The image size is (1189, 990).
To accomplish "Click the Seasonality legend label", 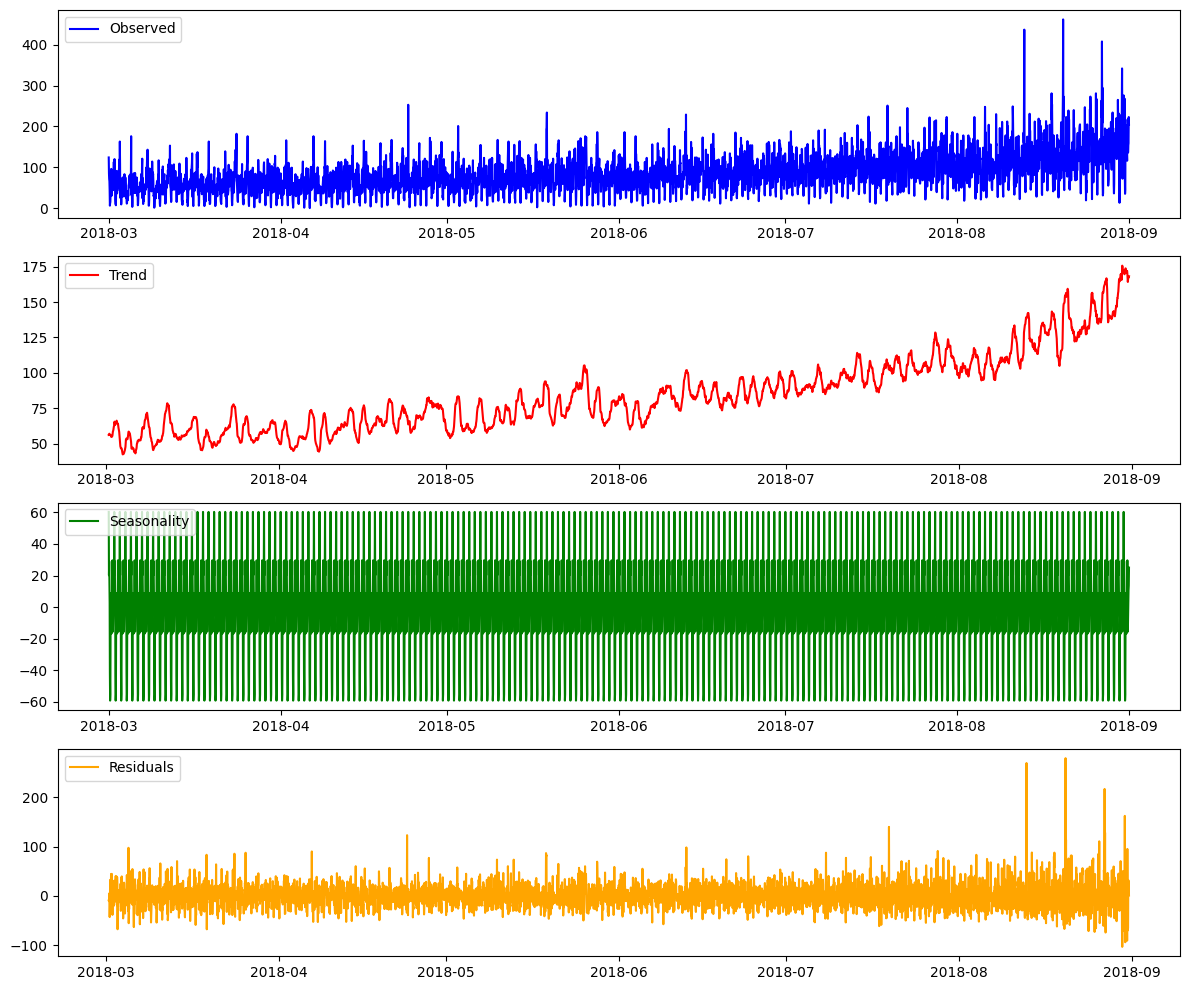I will pyautogui.click(x=149, y=522).
